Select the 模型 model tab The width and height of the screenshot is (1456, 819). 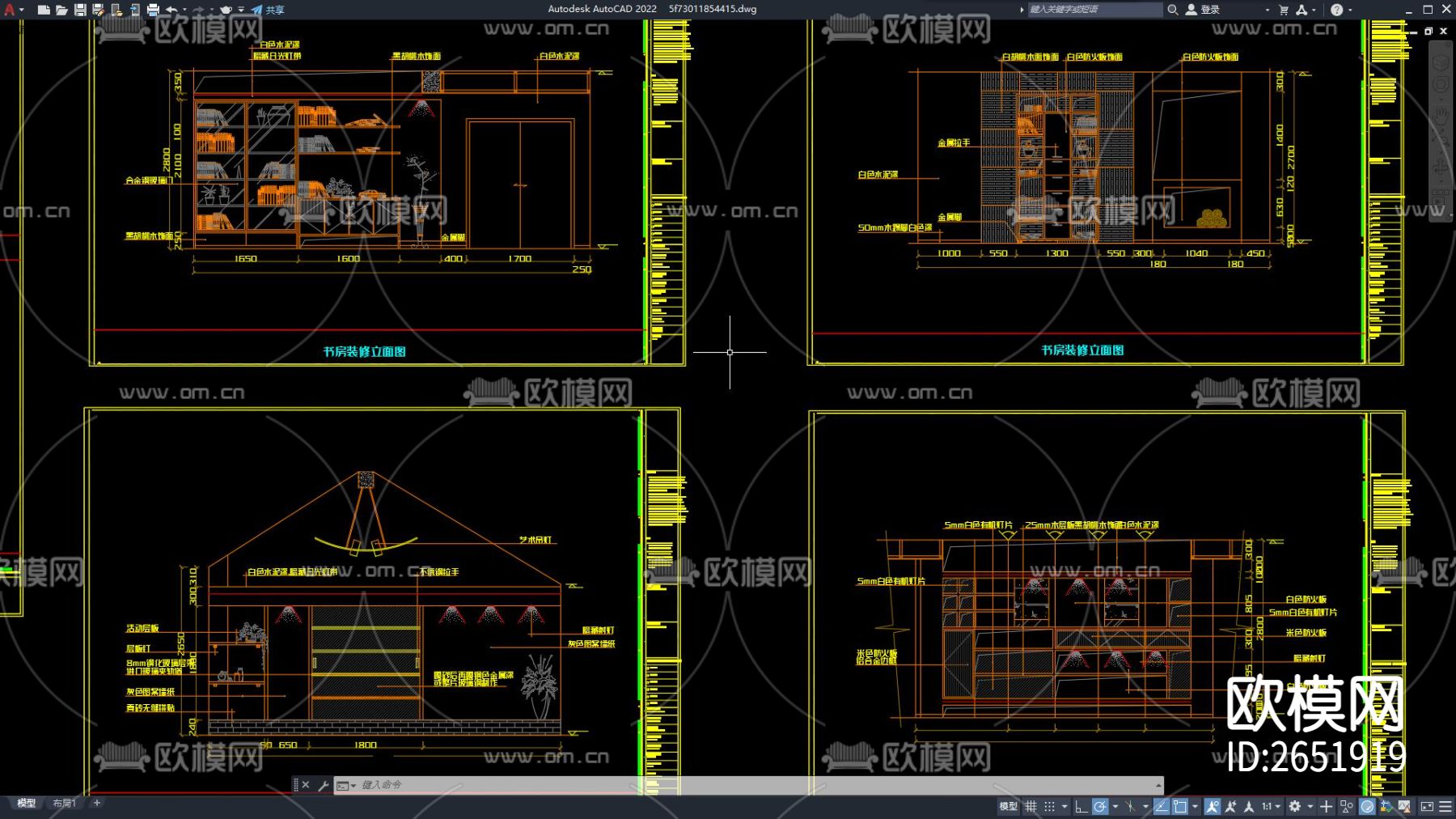[27, 803]
